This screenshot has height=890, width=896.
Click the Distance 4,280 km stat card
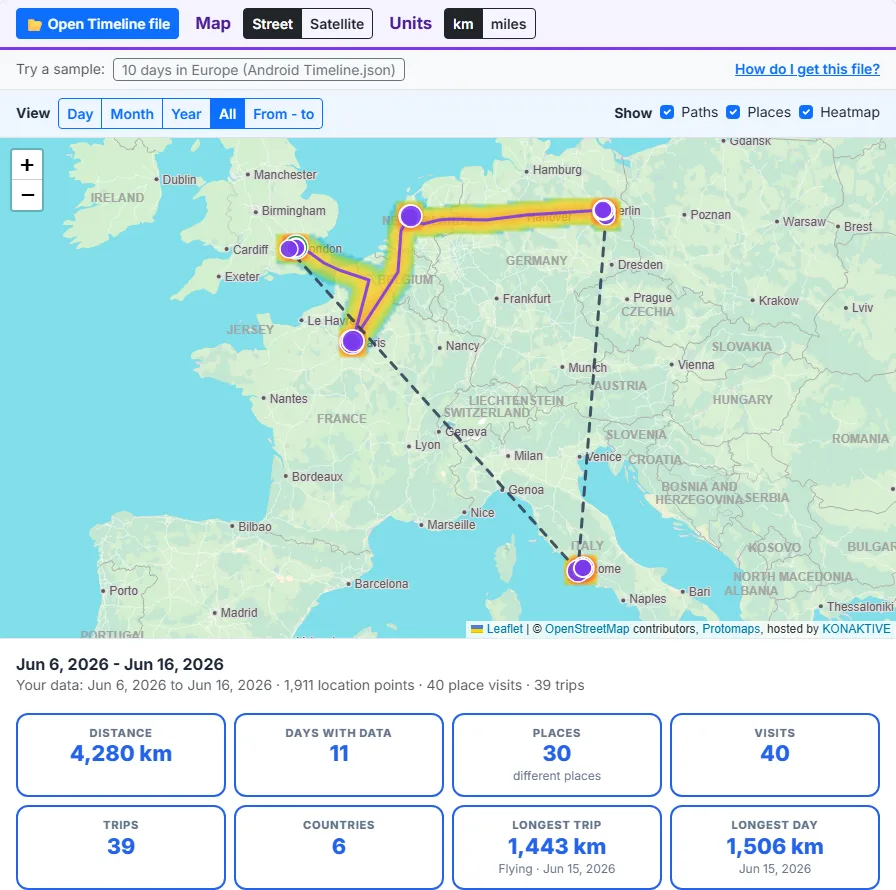click(121, 755)
